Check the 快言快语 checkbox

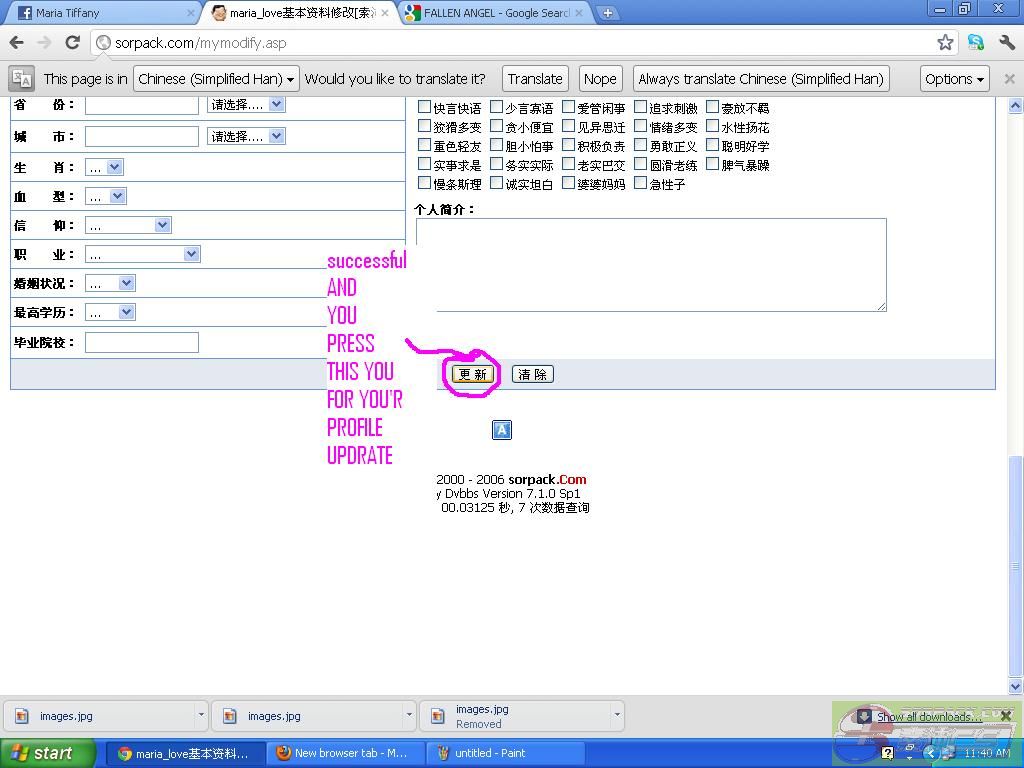tap(424, 107)
